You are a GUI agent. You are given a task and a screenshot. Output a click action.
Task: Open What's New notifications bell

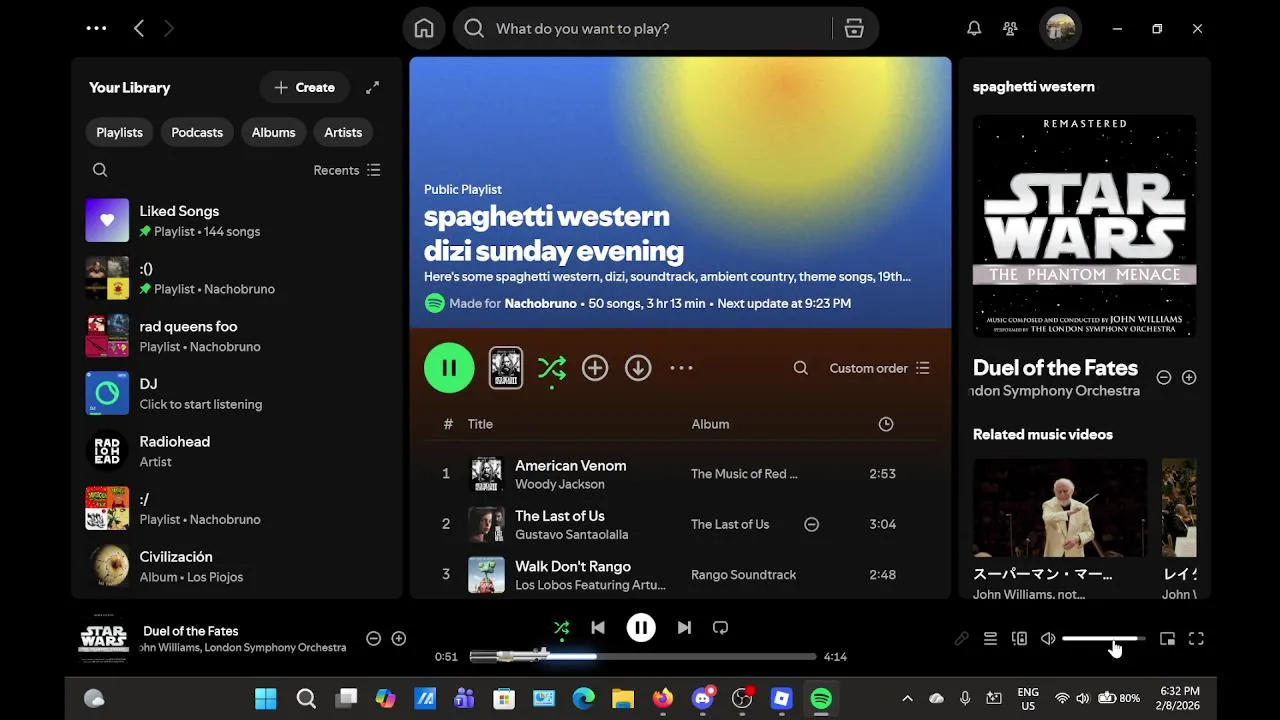point(974,28)
